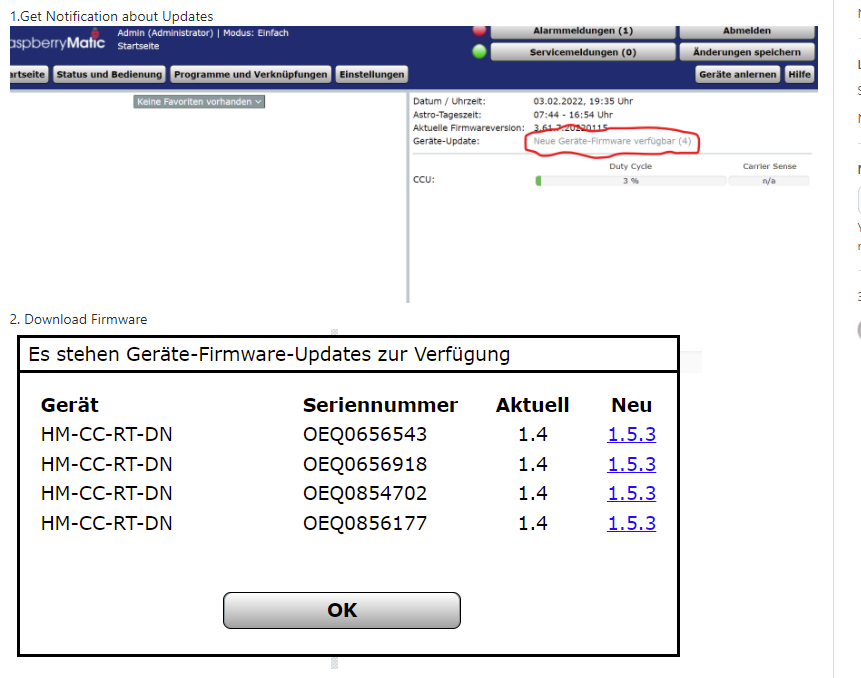This screenshot has width=861, height=678.
Task: Select serial number OEQ0854702
Action: point(365,493)
